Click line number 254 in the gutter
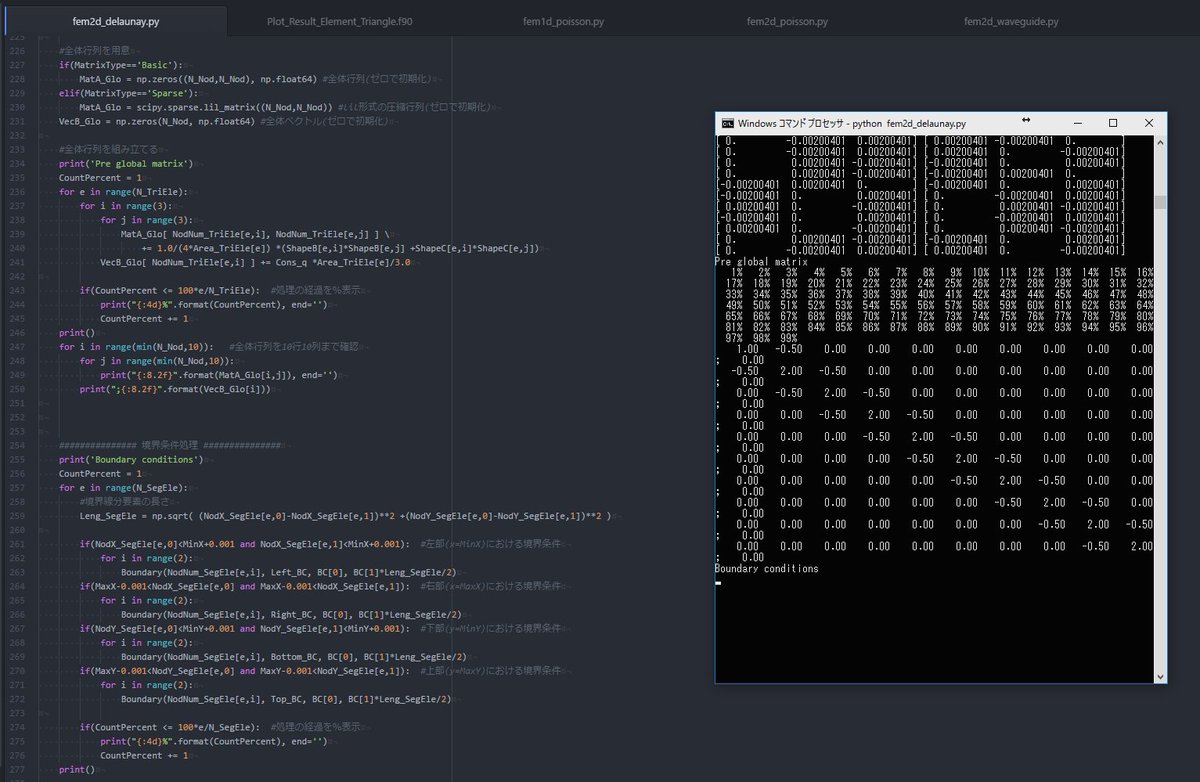This screenshot has height=782, width=1200. coord(17,445)
